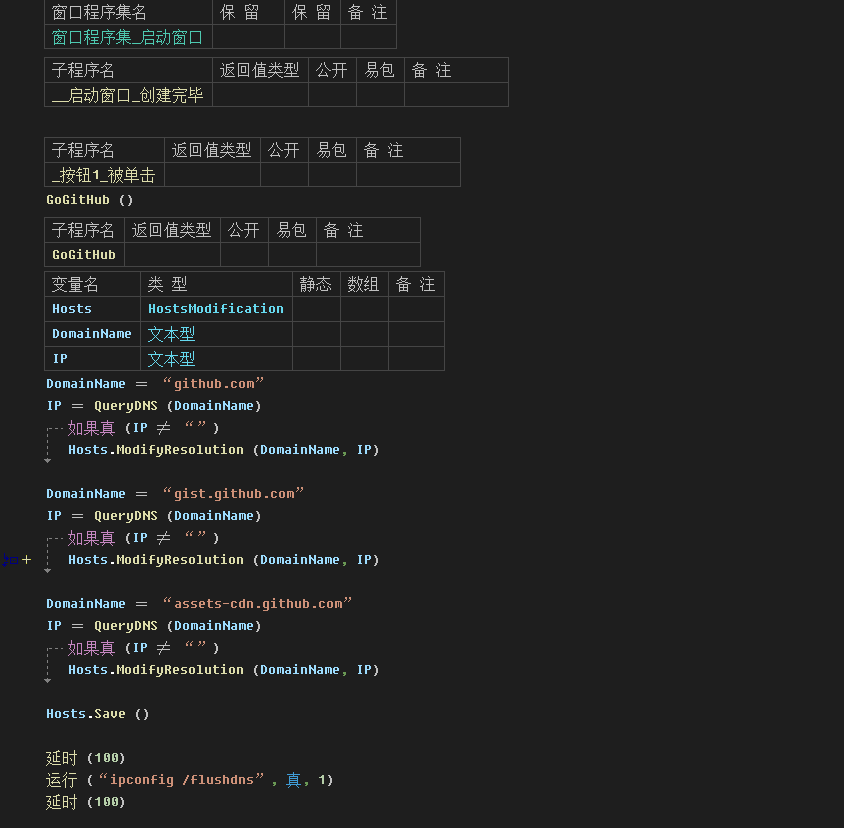Click the Hosts.Save () statement
This screenshot has height=828, width=844.
[x=97, y=714]
